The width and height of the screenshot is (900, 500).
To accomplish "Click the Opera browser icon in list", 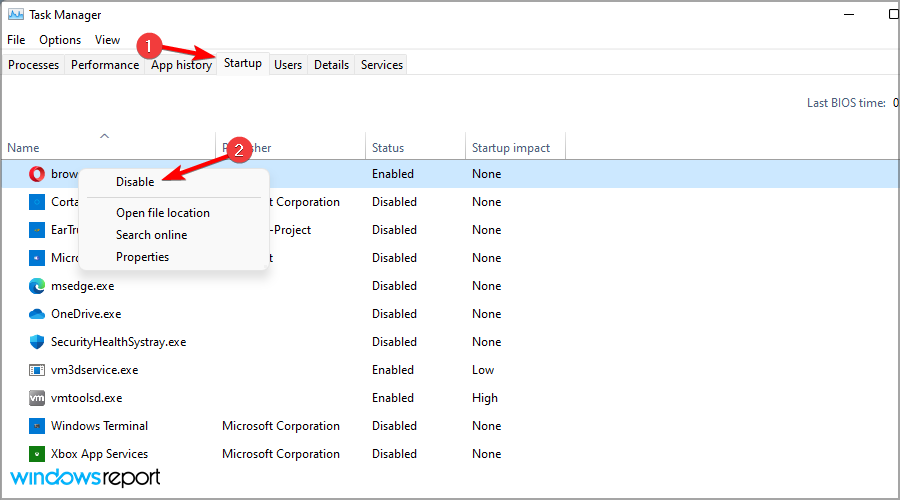I will coord(37,174).
